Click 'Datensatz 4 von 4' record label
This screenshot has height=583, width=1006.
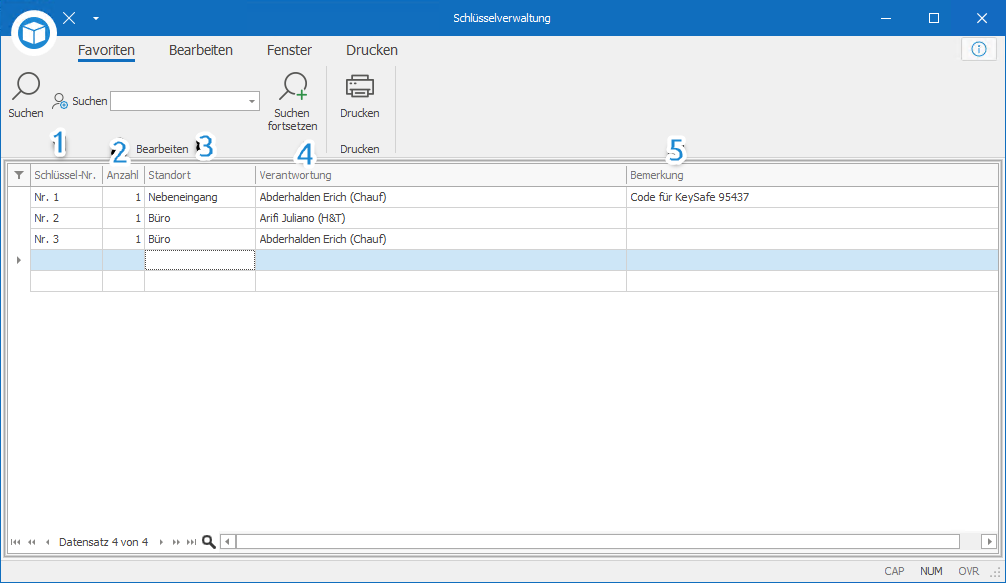[103, 542]
